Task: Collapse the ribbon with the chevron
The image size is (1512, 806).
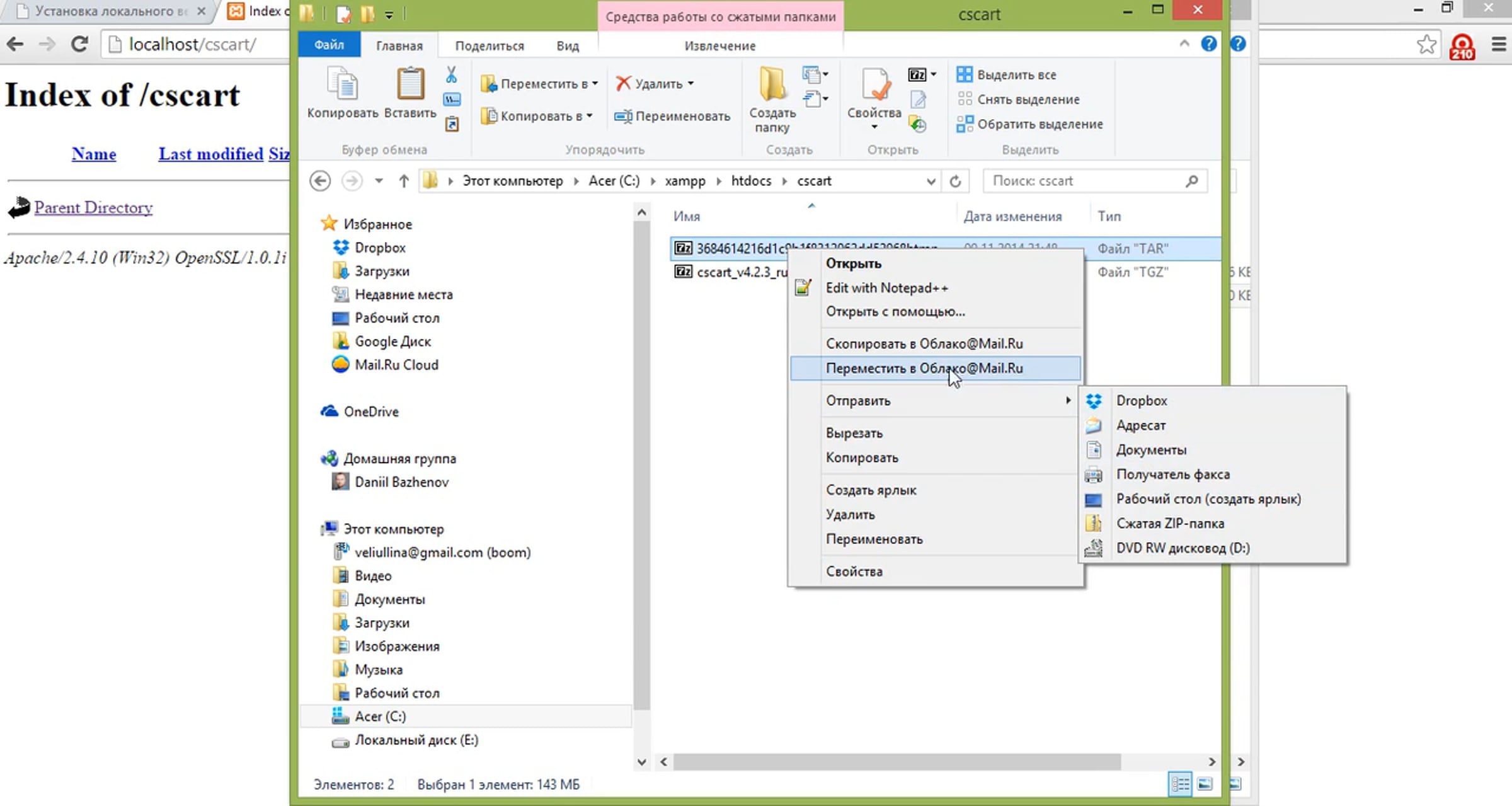Action: click(x=1184, y=44)
